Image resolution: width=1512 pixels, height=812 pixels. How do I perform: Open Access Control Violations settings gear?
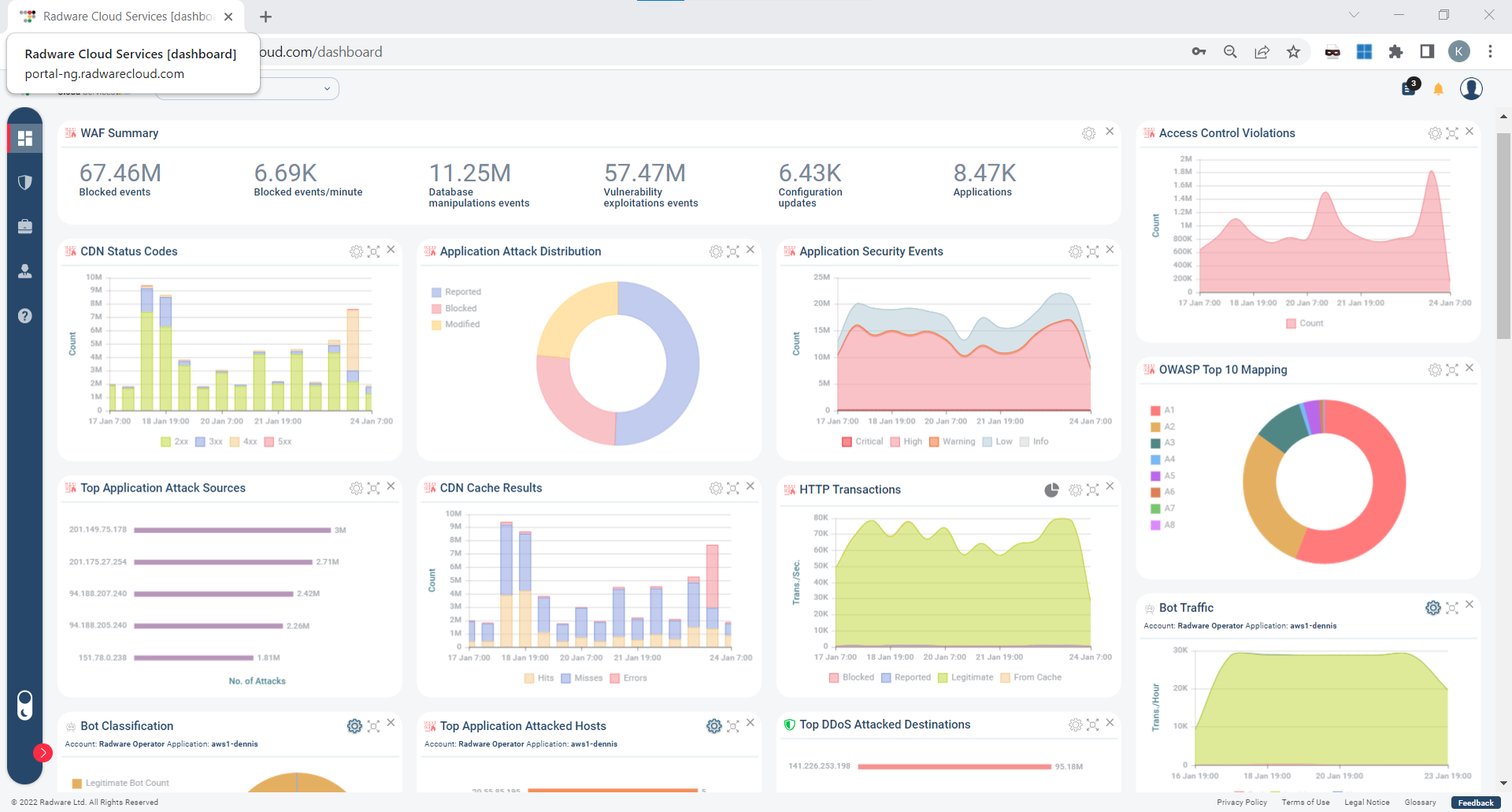click(1436, 134)
